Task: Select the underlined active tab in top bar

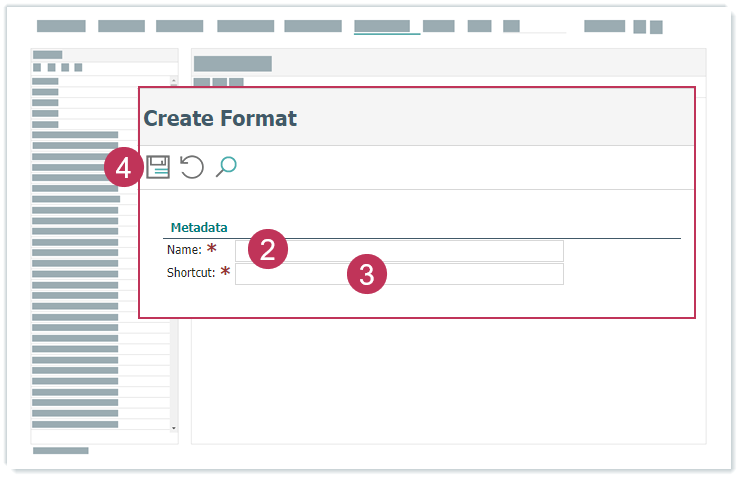Action: tap(381, 26)
